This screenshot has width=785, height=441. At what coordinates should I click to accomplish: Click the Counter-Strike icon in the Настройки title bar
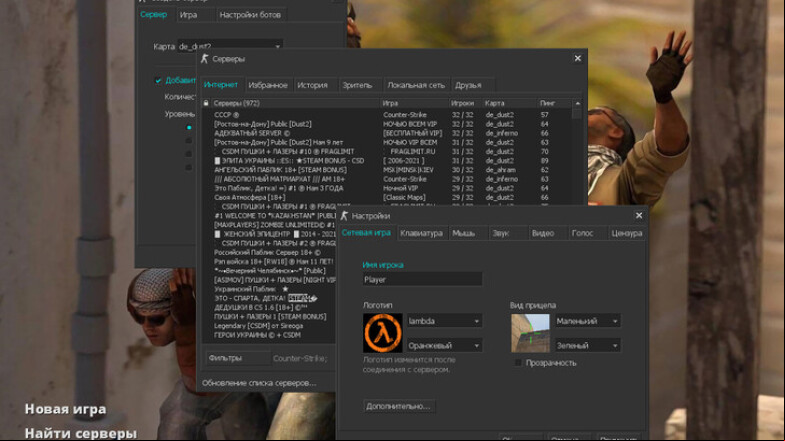(344, 216)
